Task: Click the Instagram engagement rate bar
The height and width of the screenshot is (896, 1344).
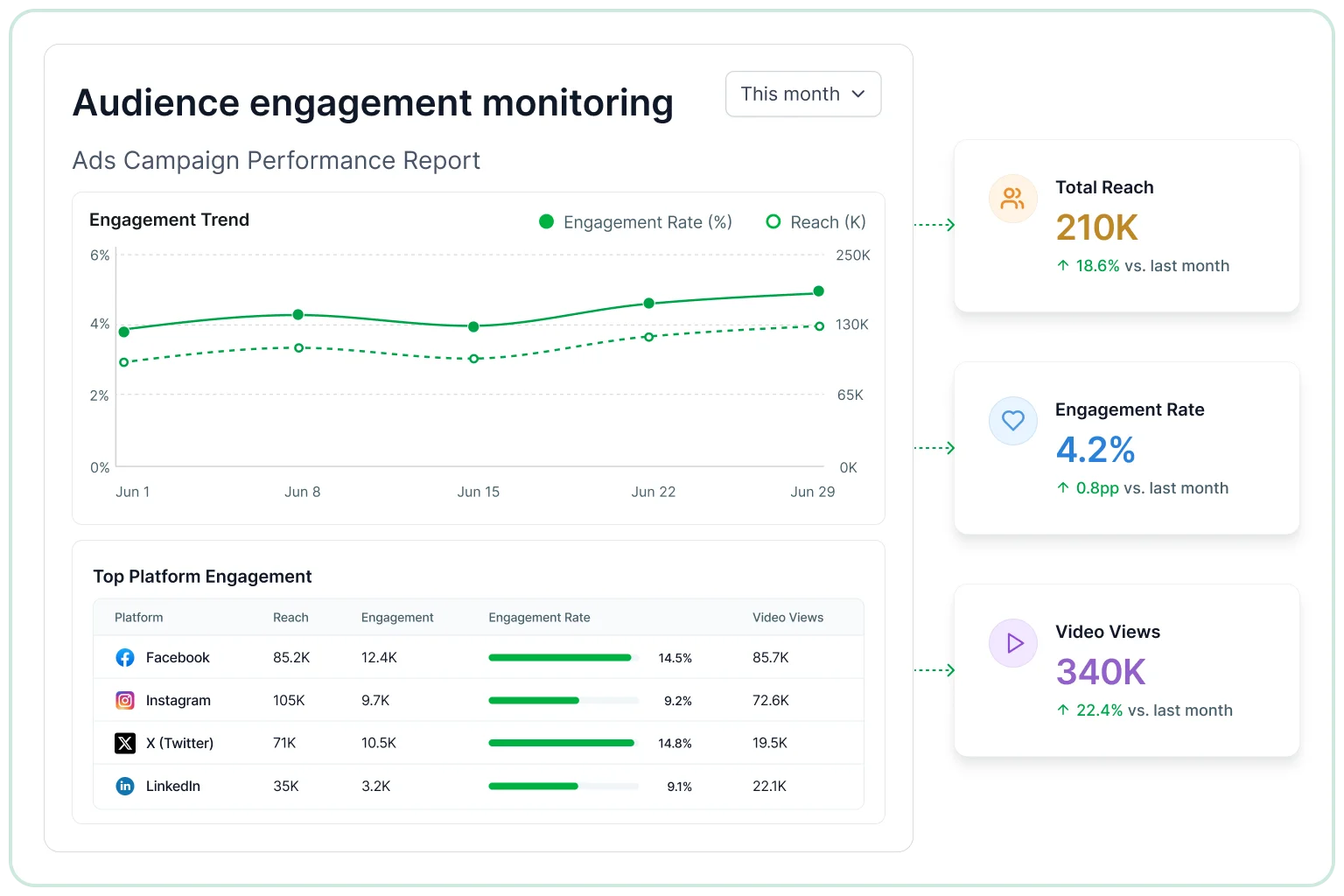Action: (563, 700)
